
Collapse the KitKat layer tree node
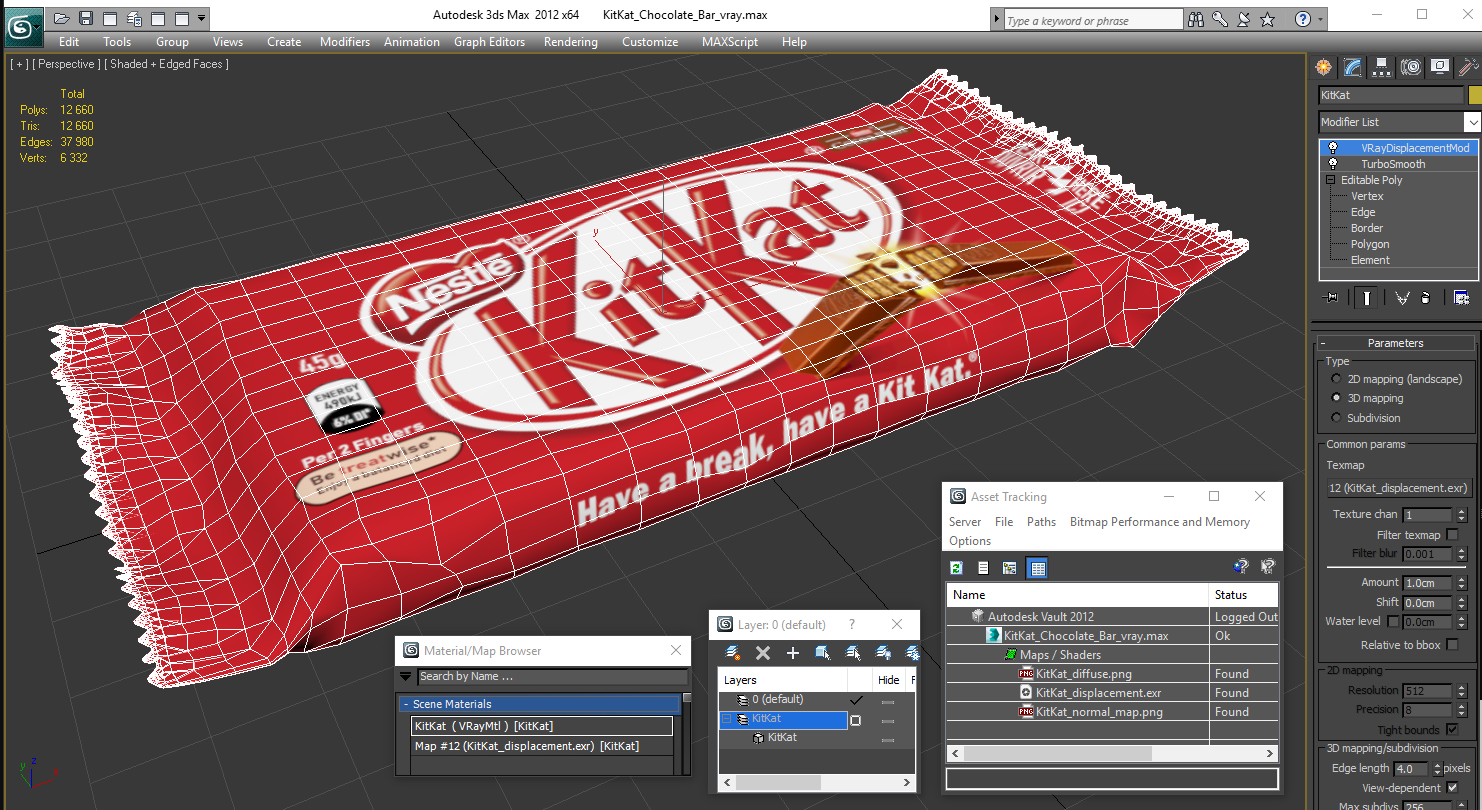(x=726, y=719)
